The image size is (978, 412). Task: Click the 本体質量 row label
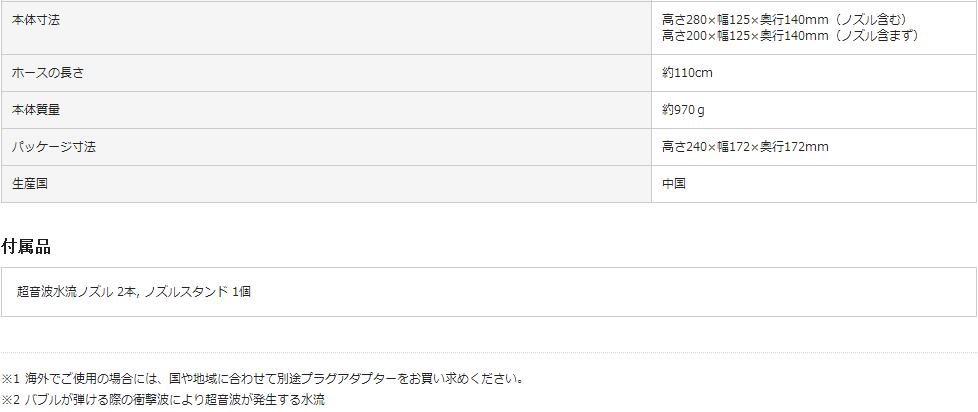coord(35,110)
